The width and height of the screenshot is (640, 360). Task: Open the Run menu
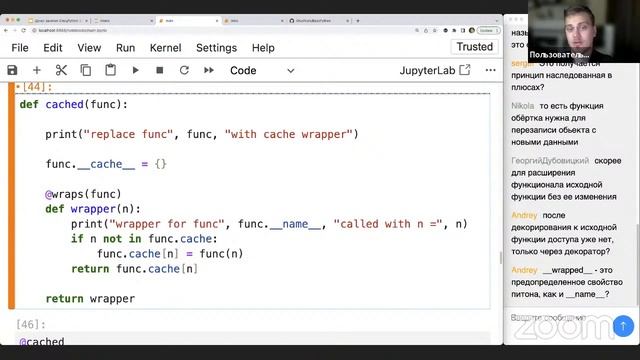point(125,48)
